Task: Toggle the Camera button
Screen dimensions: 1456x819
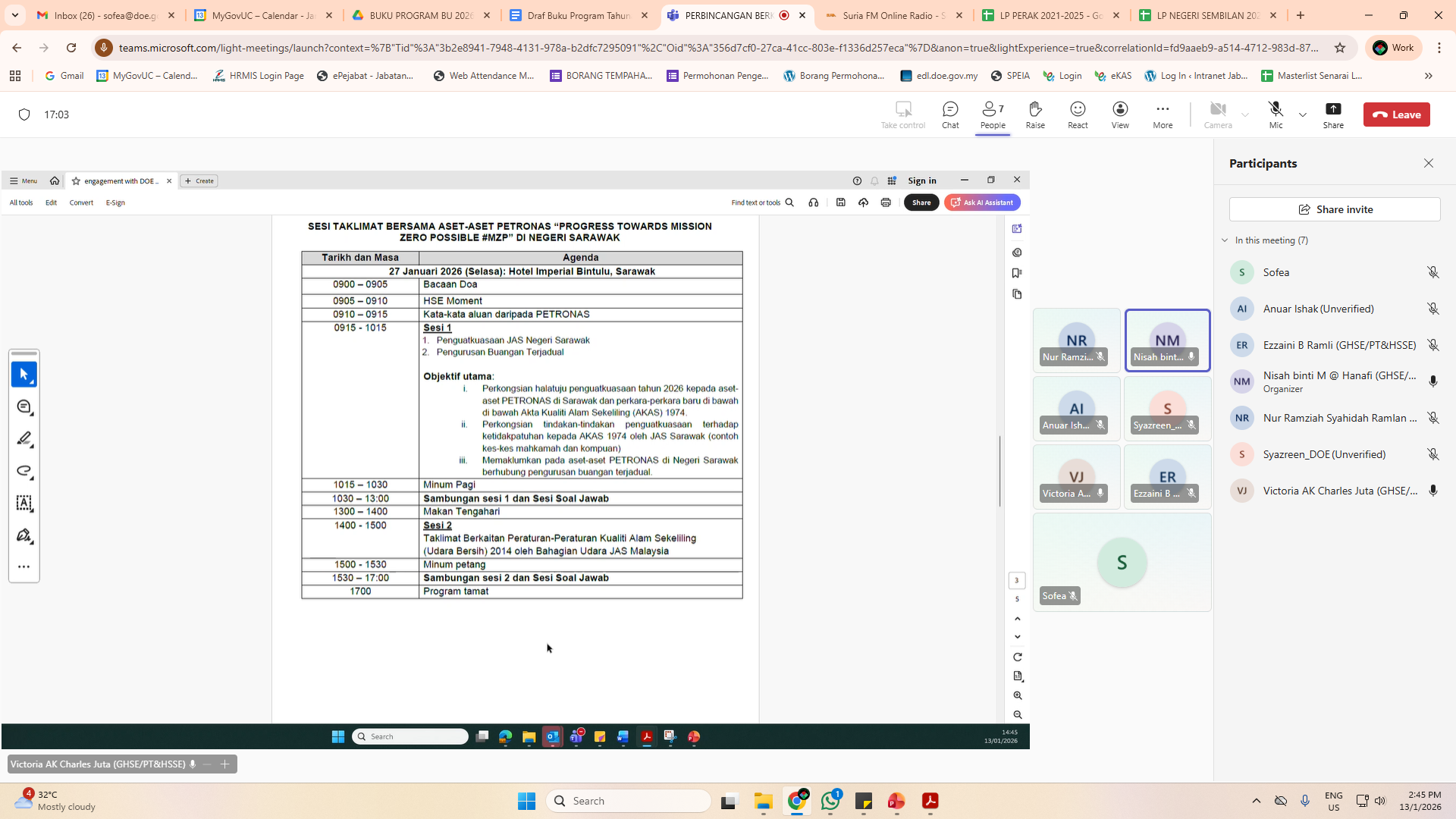Action: click(x=1218, y=115)
